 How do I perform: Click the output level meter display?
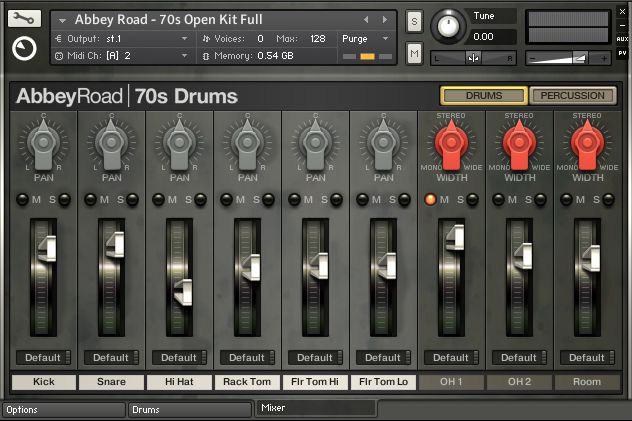(x=568, y=27)
